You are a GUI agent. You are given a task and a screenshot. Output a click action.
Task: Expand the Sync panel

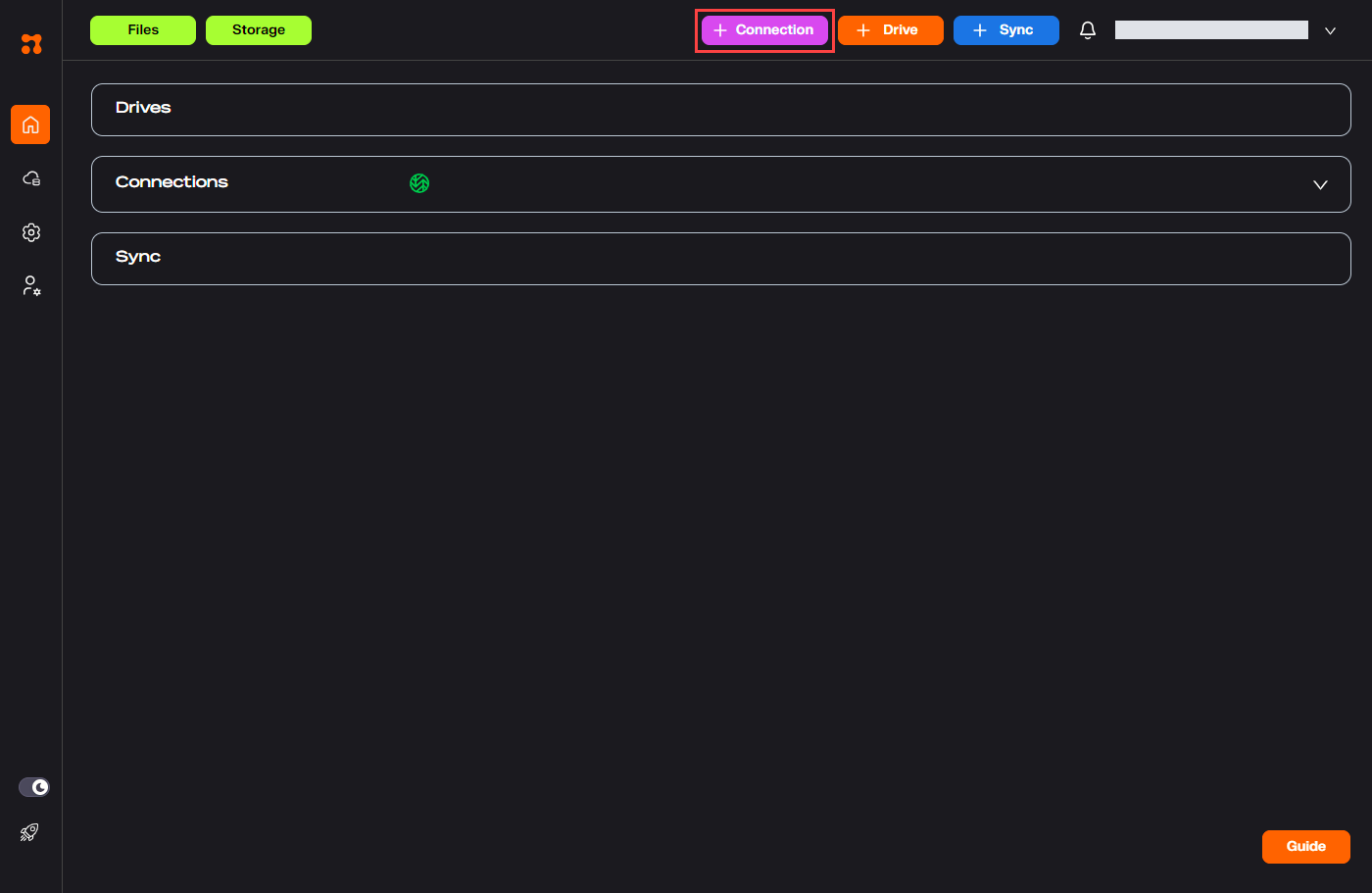pyautogui.click(x=720, y=259)
